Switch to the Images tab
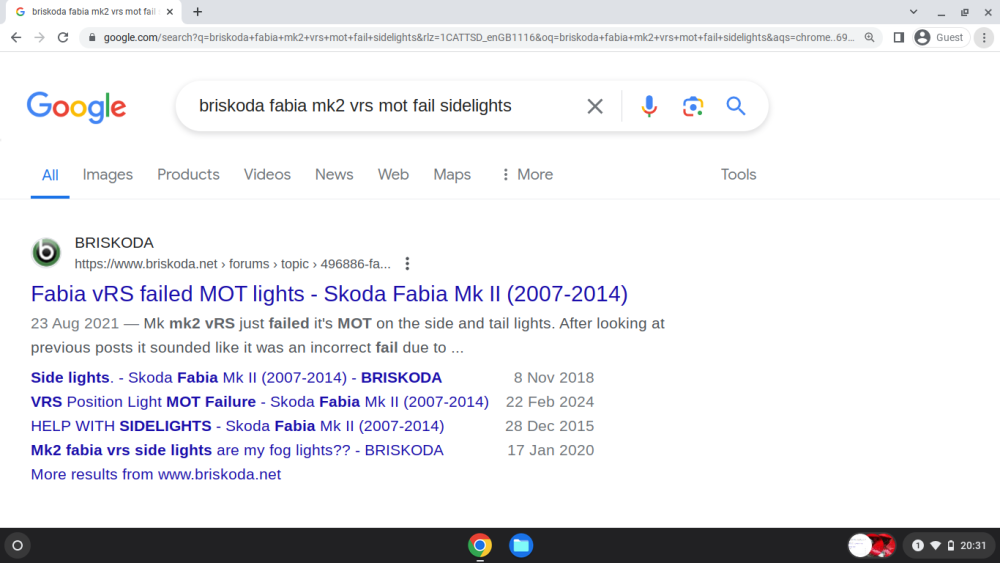The image size is (1000, 563). tap(108, 175)
